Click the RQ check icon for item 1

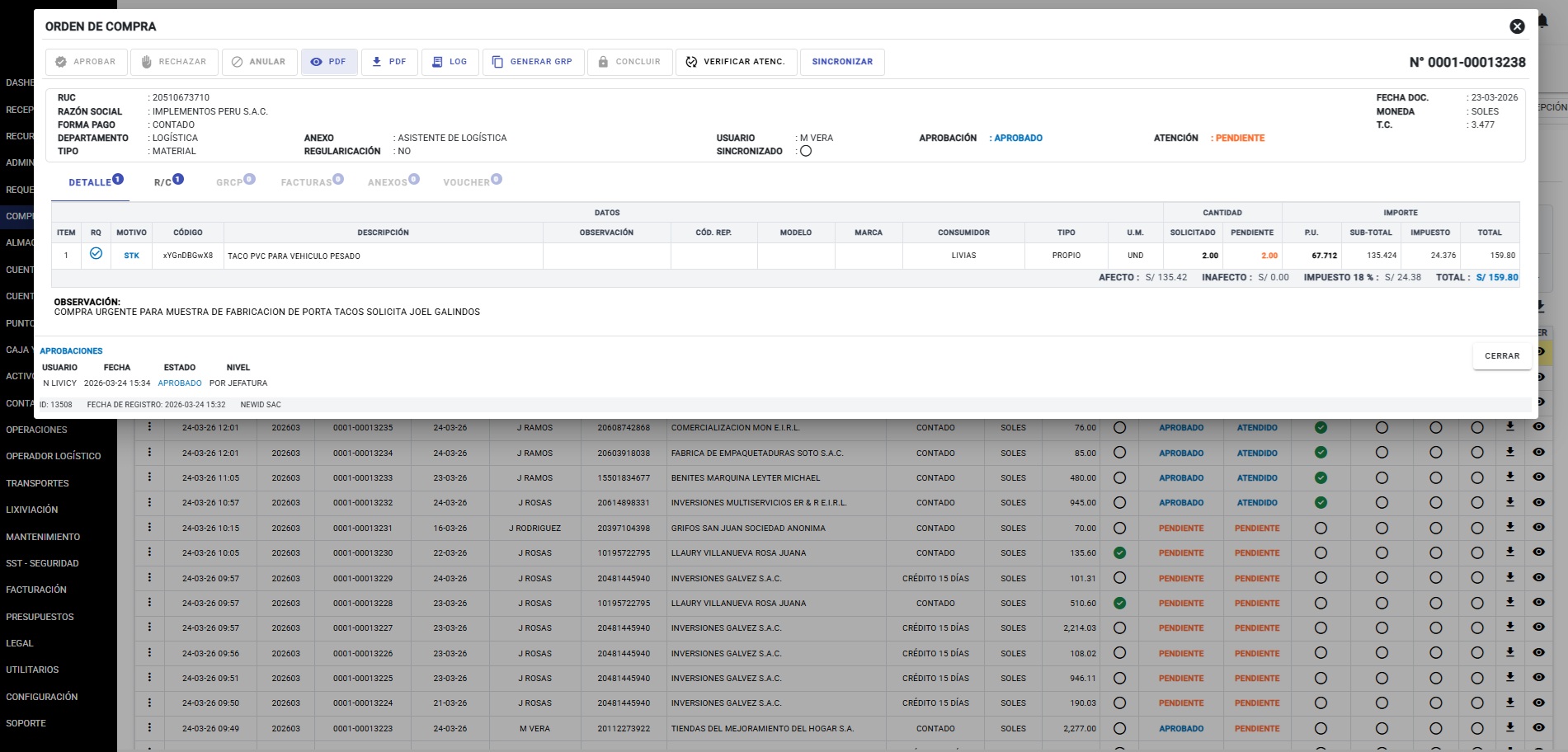[x=96, y=254]
